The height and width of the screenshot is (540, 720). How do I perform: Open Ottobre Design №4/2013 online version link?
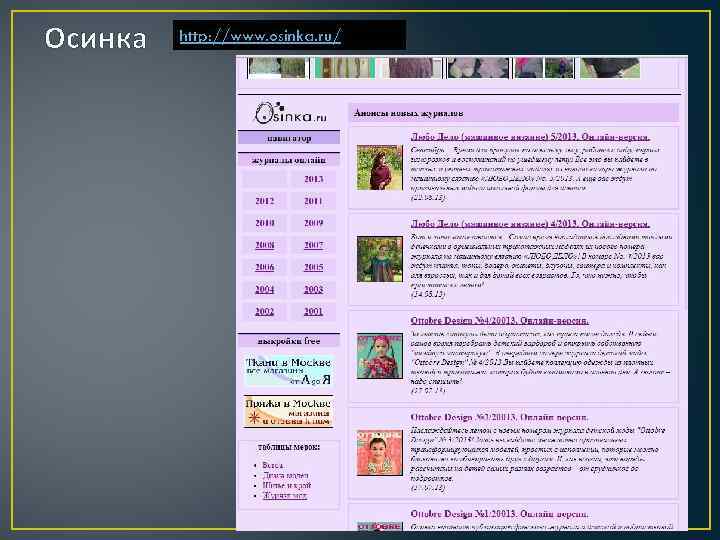click(x=500, y=321)
